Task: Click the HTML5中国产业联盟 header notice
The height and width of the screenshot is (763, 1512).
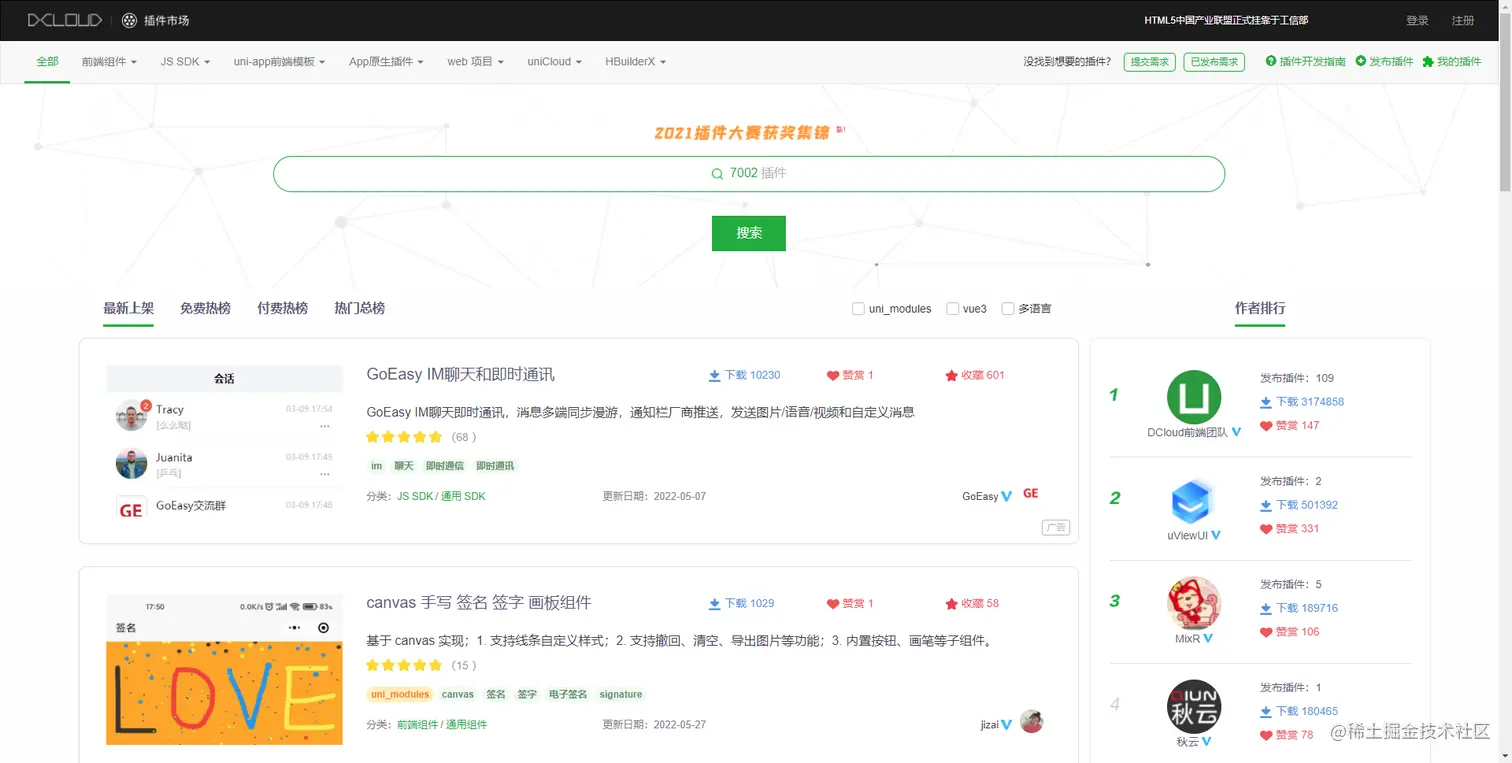Action: (x=1226, y=20)
